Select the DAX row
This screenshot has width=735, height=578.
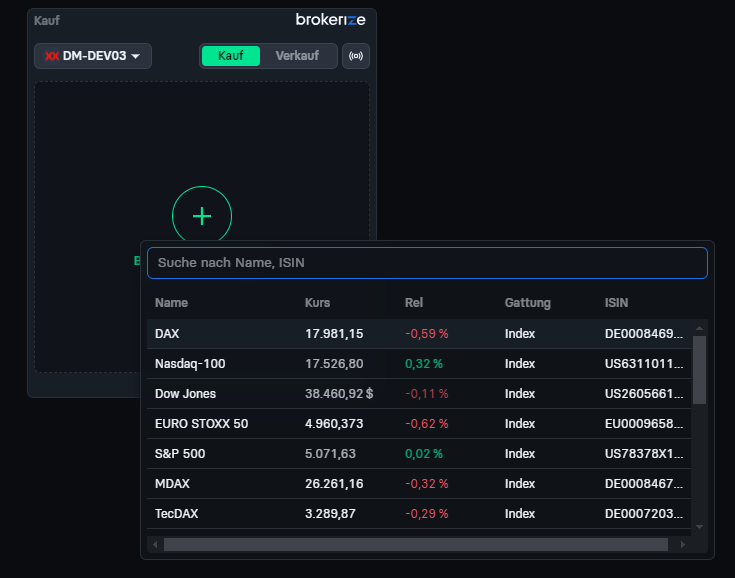pyautogui.click(x=419, y=334)
